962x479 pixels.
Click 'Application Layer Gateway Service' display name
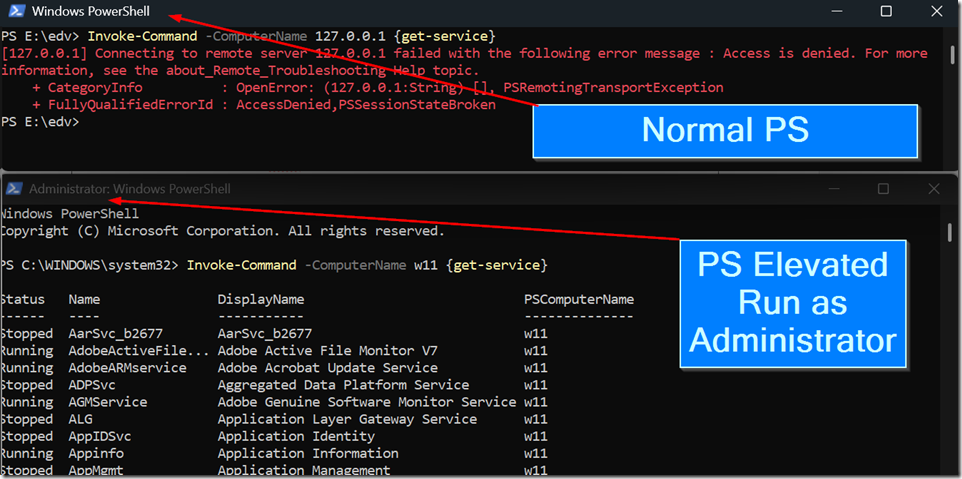[347, 420]
